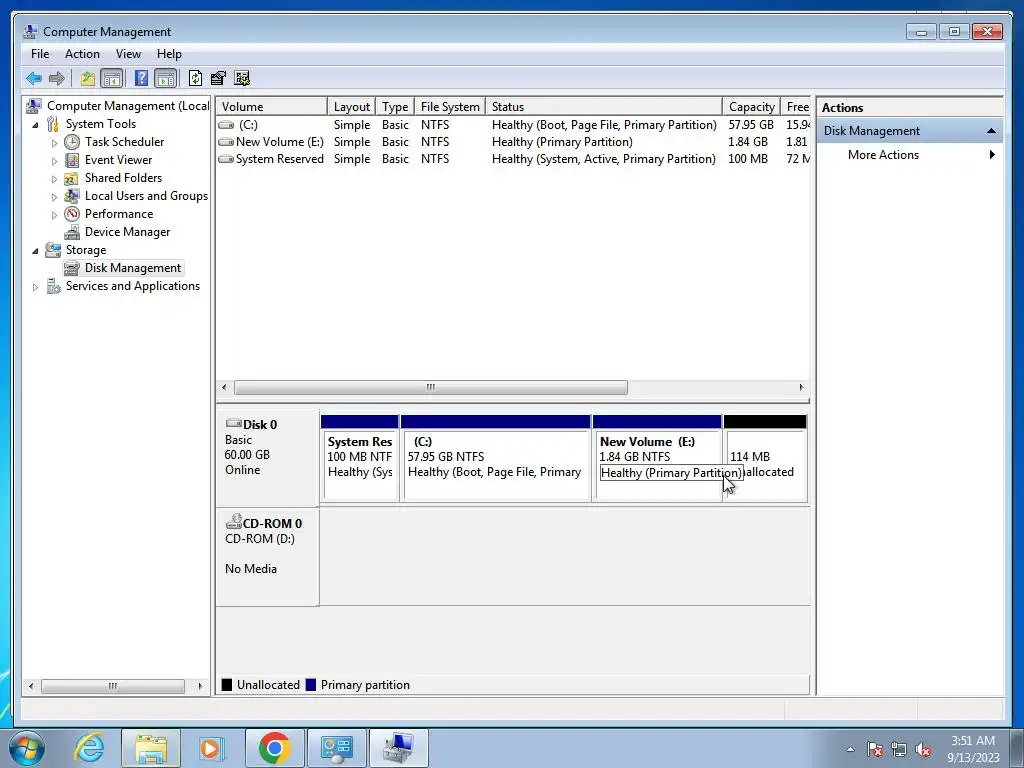Click the Refresh toolbar icon

pos(195,78)
